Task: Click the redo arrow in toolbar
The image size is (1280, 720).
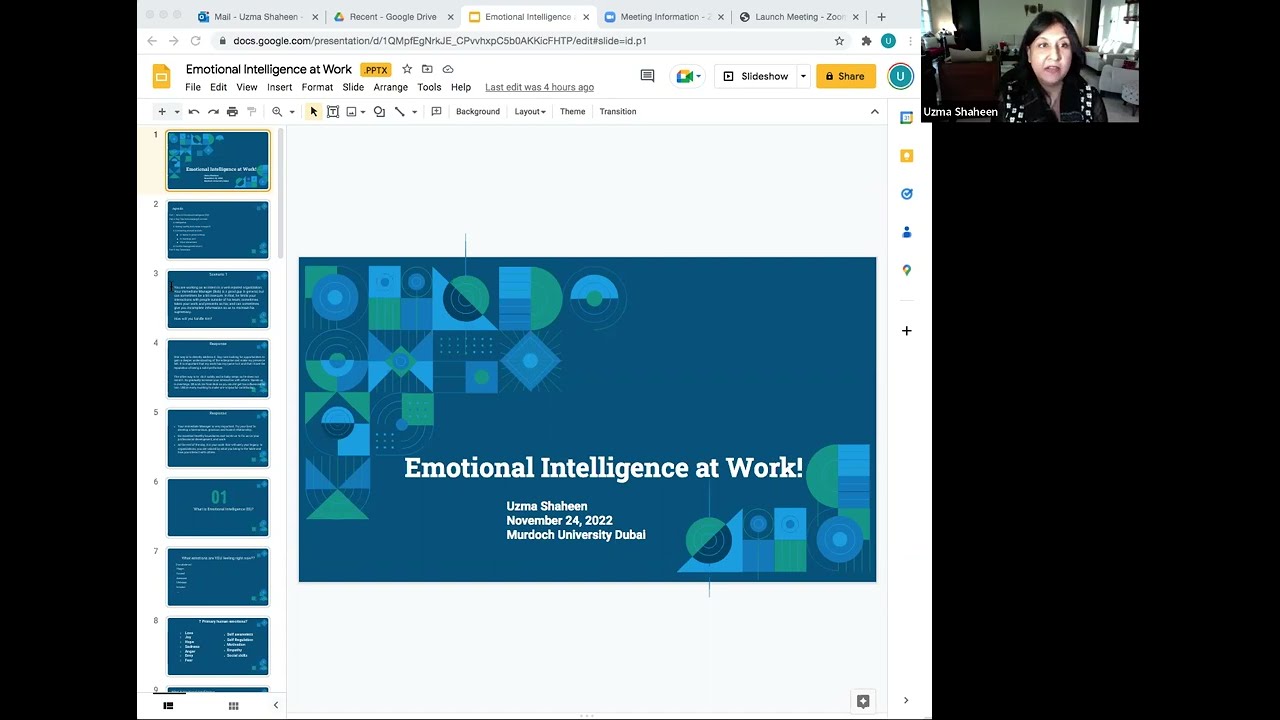Action: (213, 112)
